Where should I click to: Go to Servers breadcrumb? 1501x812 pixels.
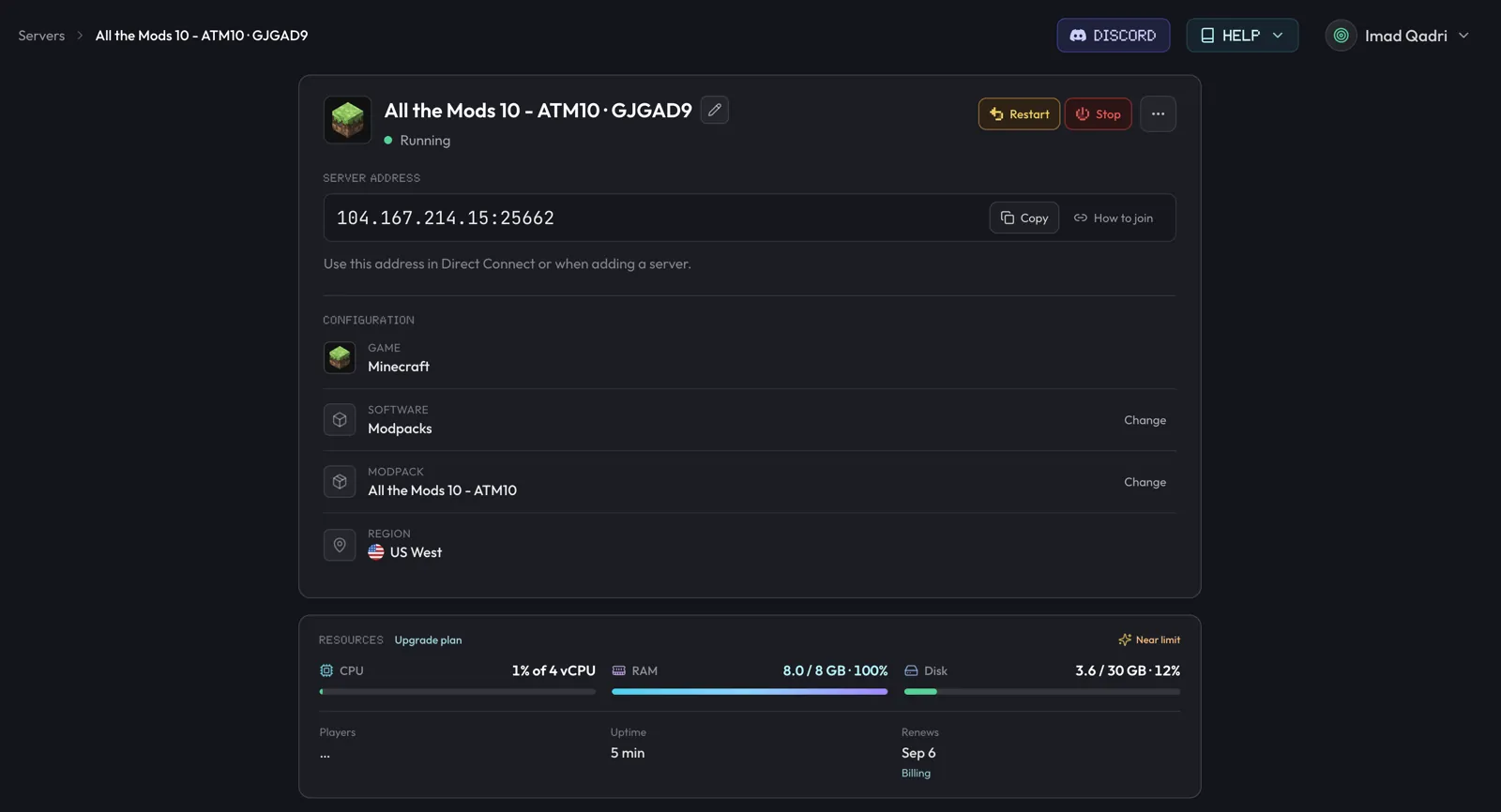click(41, 36)
